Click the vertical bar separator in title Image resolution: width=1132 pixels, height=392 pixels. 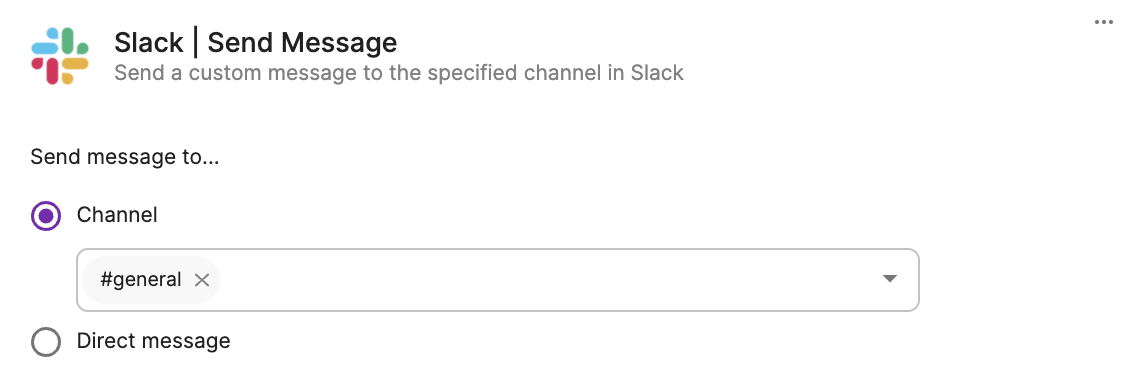coord(196,43)
